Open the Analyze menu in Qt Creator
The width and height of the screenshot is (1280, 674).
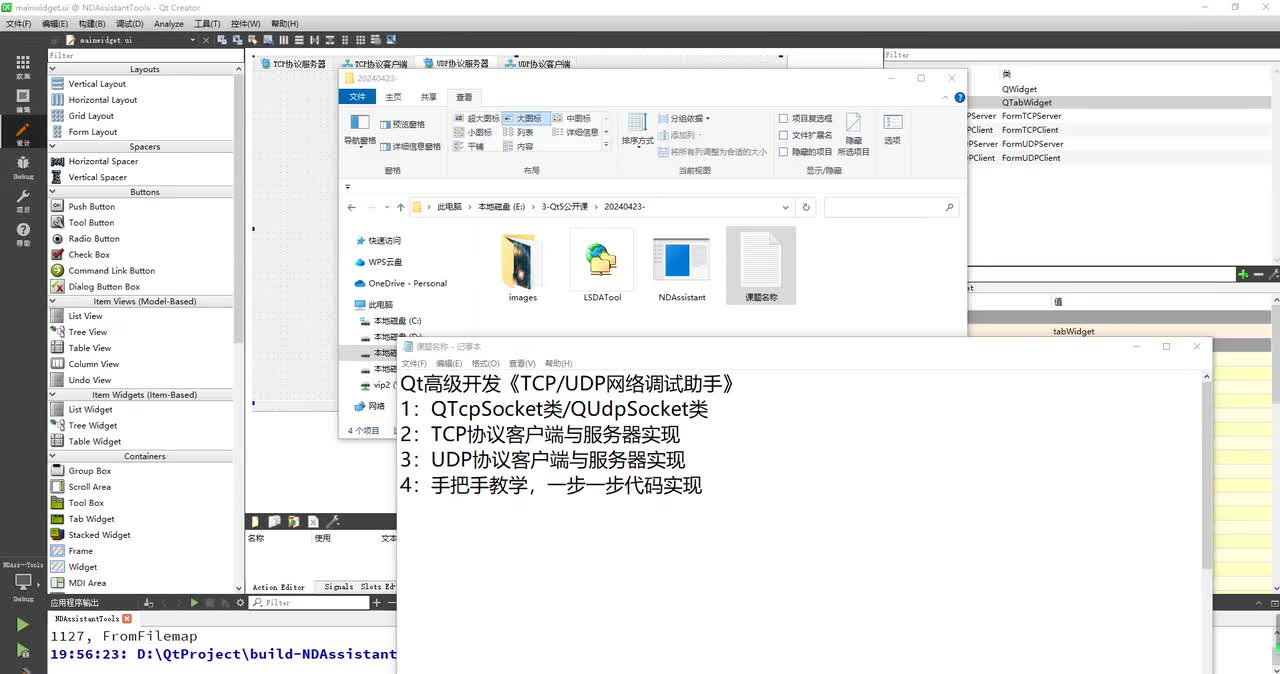169,23
